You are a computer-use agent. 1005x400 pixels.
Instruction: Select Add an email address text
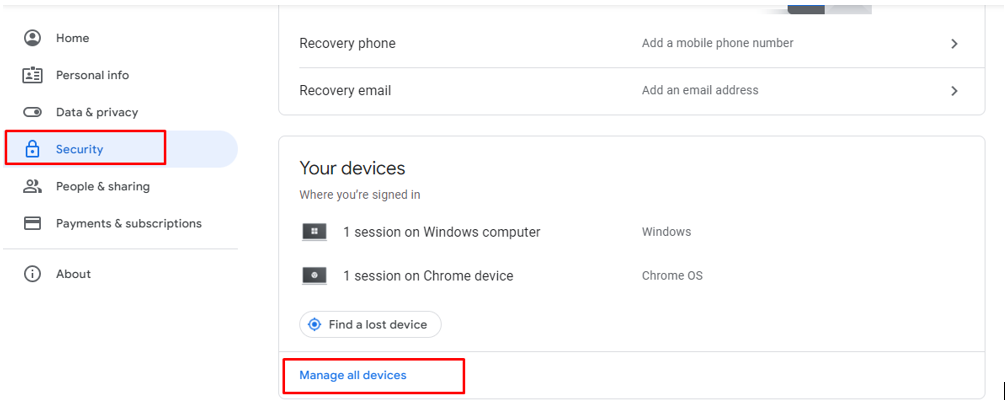[700, 90]
